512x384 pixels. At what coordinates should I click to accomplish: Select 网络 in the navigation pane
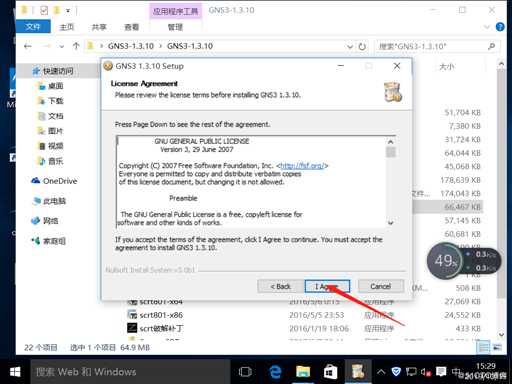tap(45, 221)
